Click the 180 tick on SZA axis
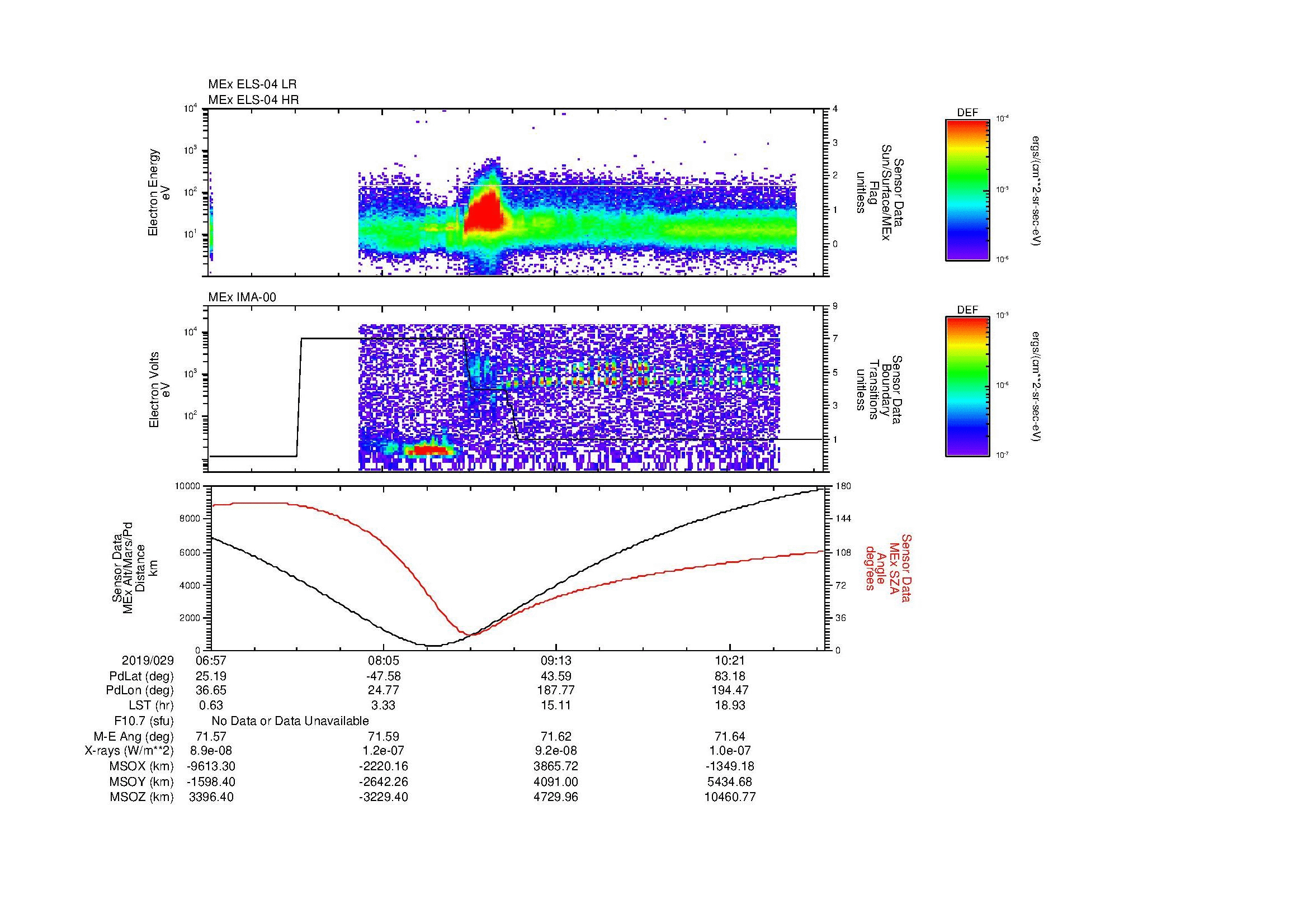Viewport: 1308px width, 924px height. (x=843, y=486)
